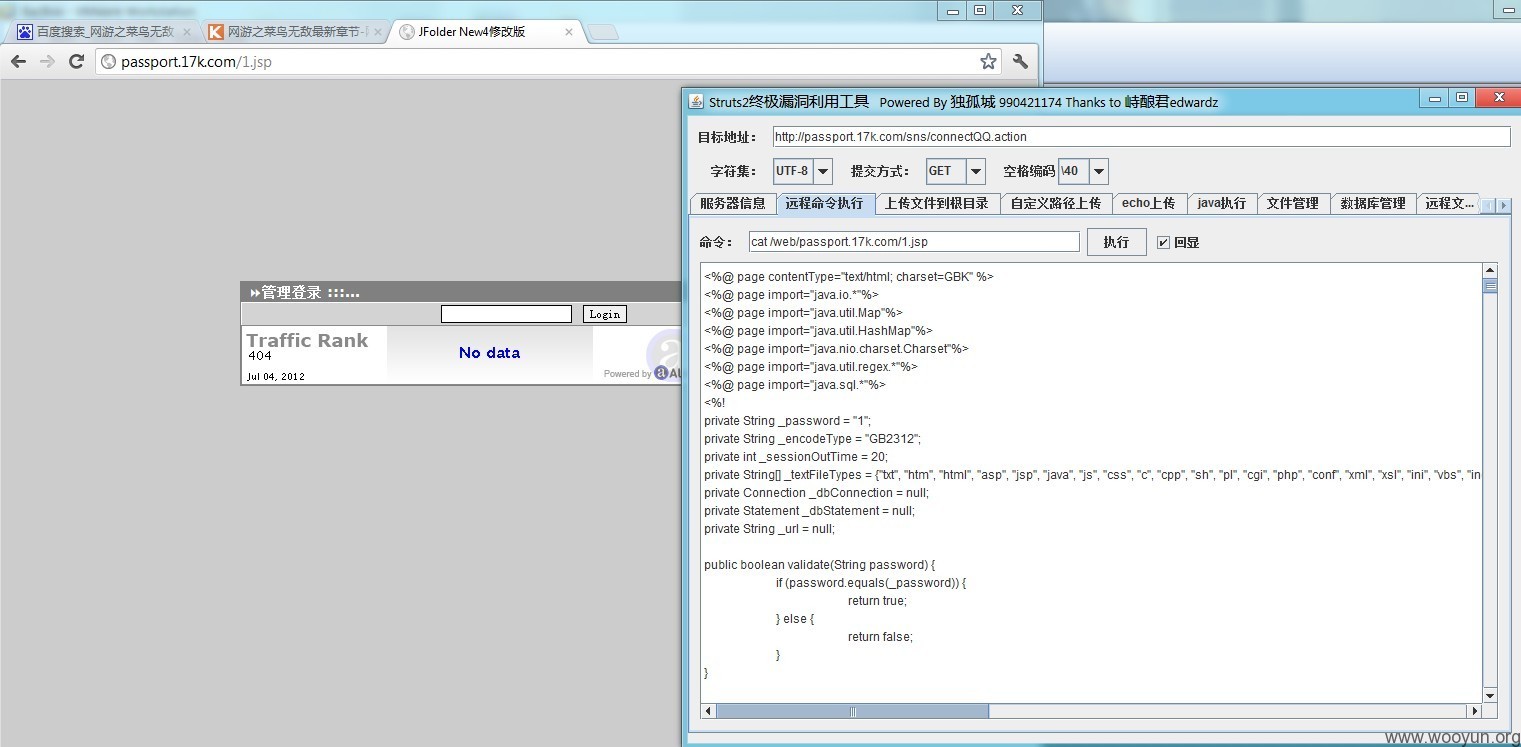Click the 'private String _encodeType' code line
Viewport: 1521px width, 747px height.
(812, 439)
